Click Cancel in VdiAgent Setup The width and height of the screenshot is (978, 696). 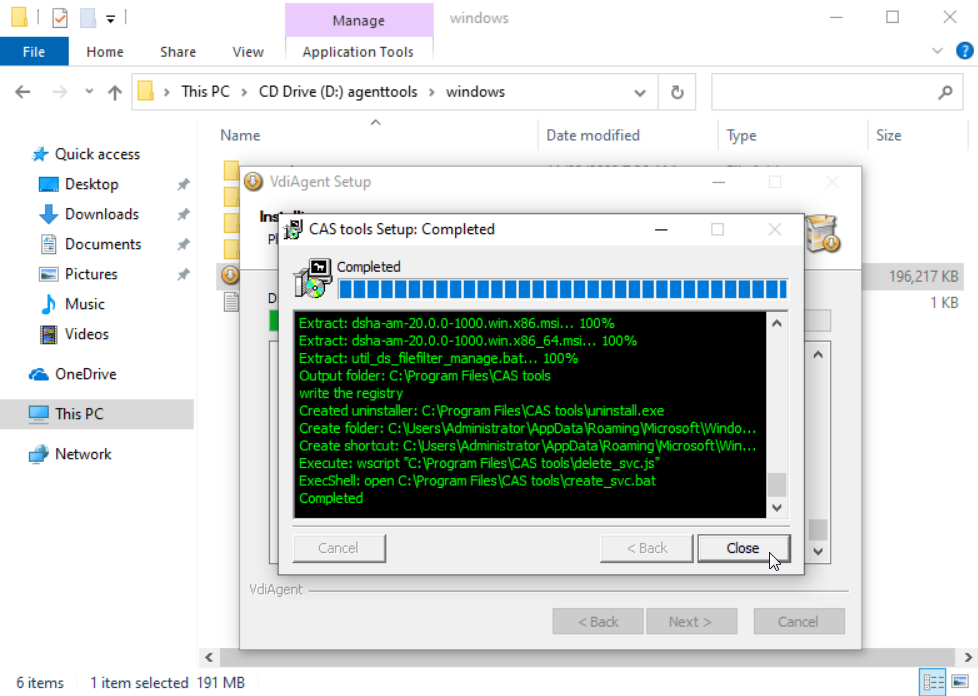point(798,622)
